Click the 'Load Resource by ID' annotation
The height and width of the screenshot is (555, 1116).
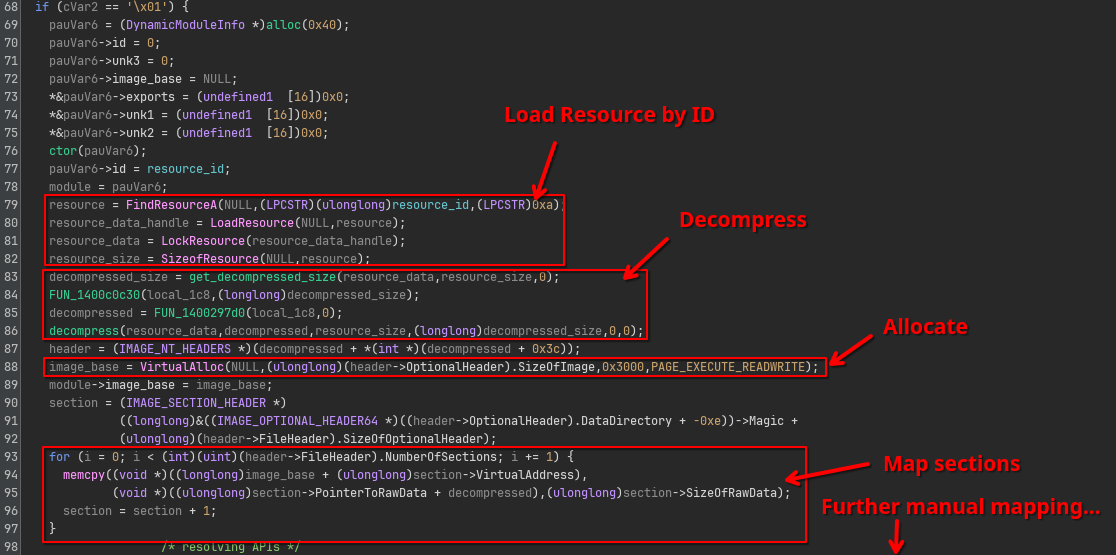[x=609, y=115]
